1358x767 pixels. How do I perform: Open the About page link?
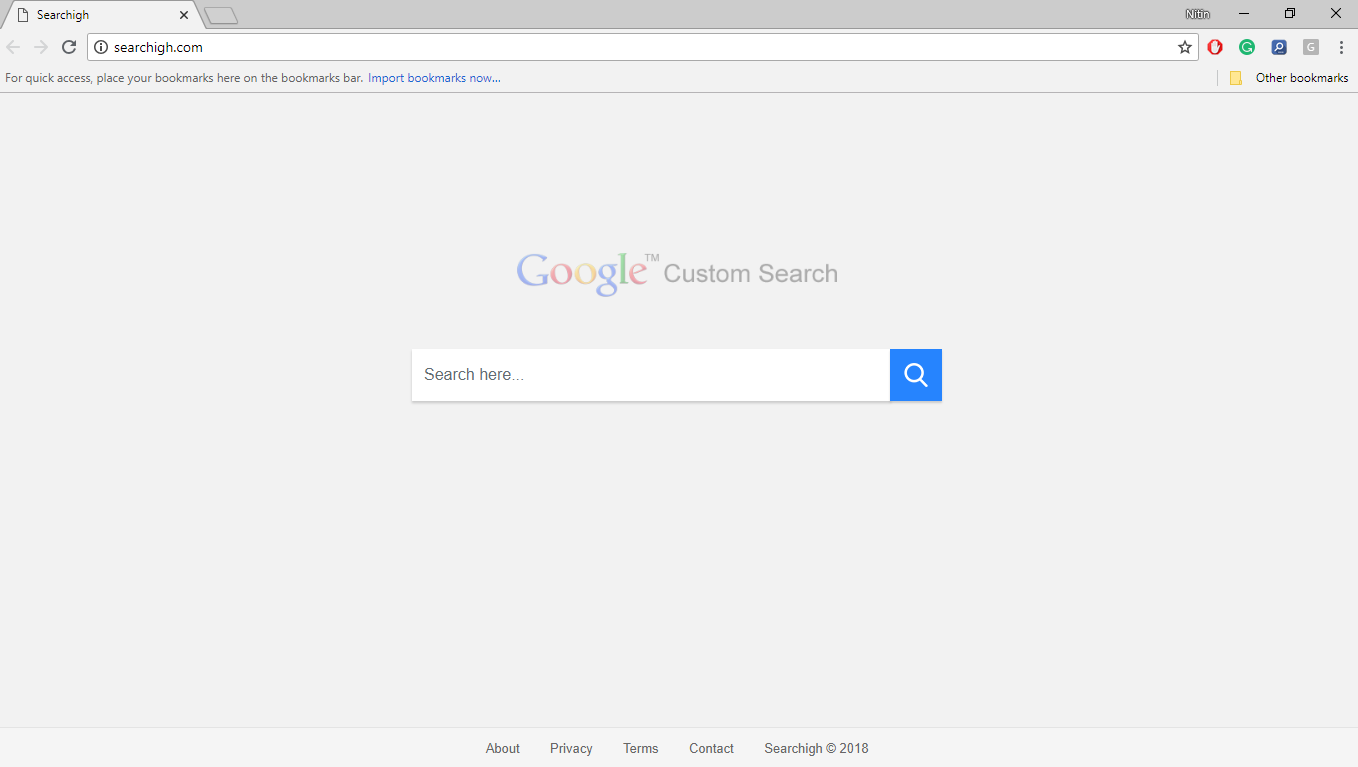tap(502, 748)
